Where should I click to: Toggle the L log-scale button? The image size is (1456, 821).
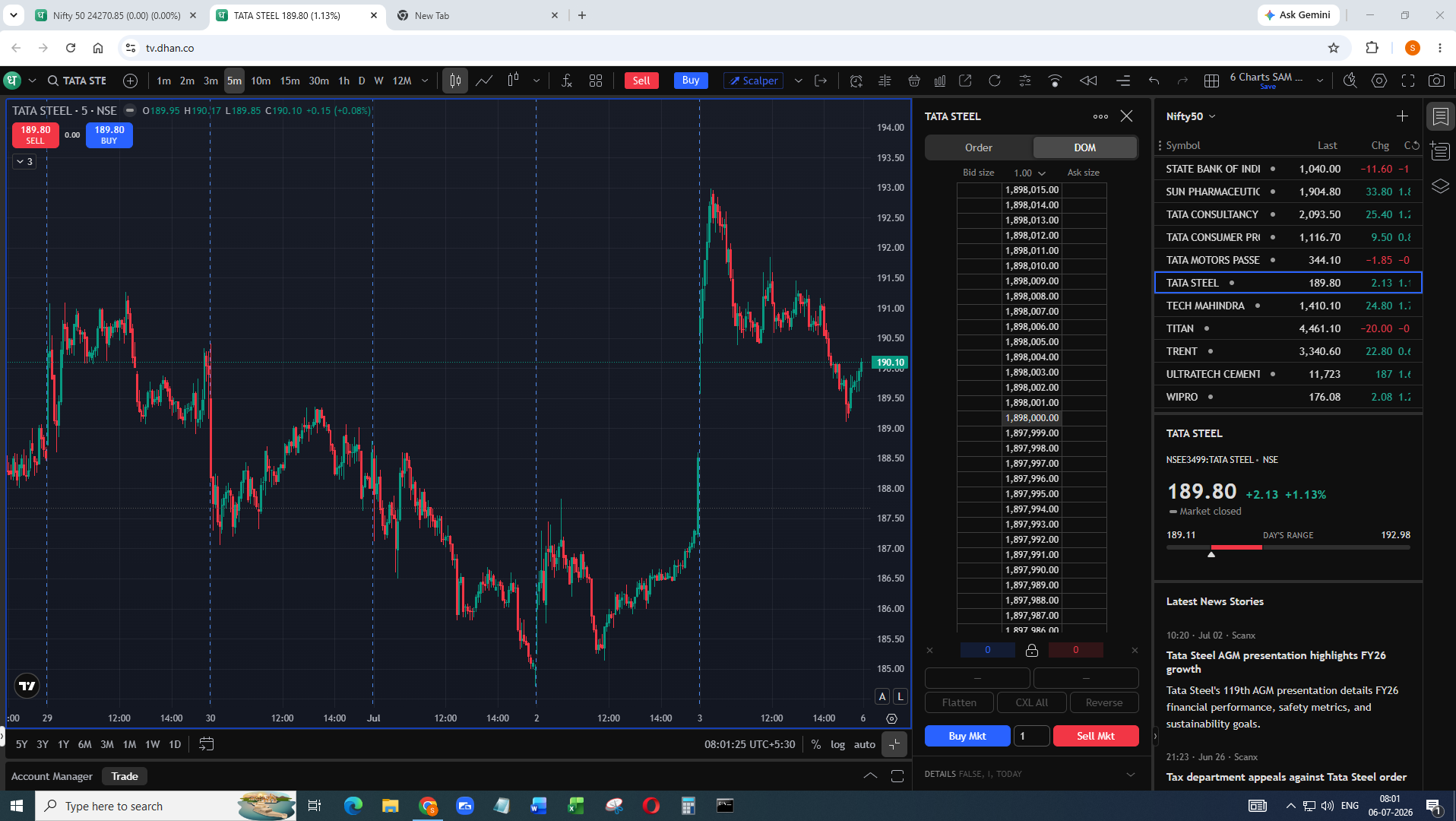point(901,696)
